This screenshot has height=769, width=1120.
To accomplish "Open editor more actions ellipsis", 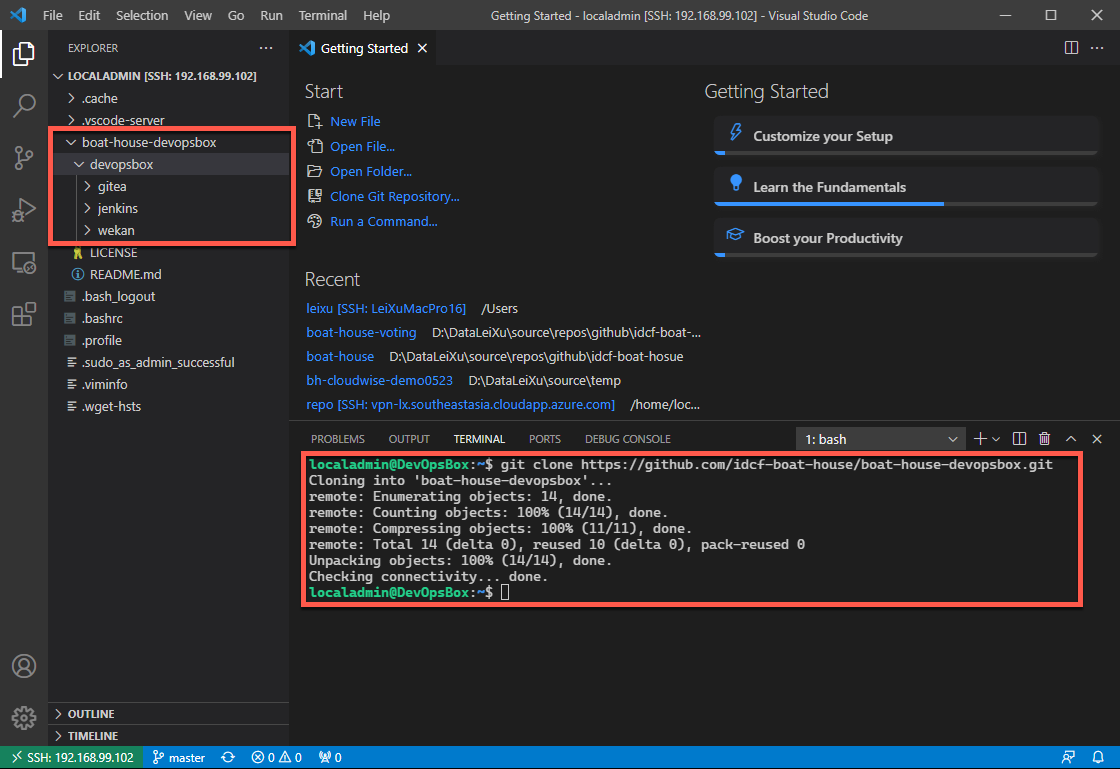I will pos(1097,48).
